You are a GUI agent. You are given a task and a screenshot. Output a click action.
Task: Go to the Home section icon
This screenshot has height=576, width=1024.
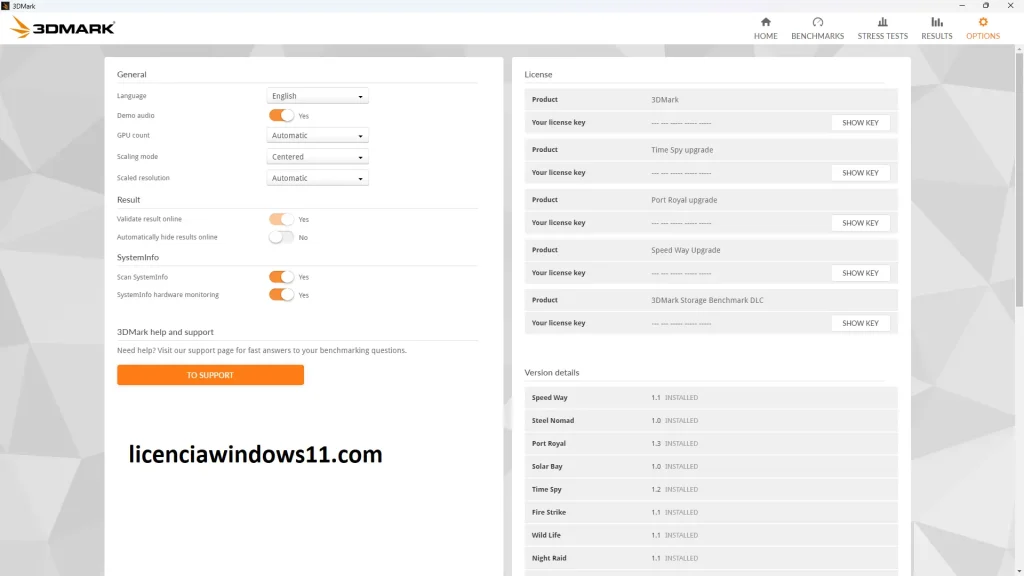(765, 22)
